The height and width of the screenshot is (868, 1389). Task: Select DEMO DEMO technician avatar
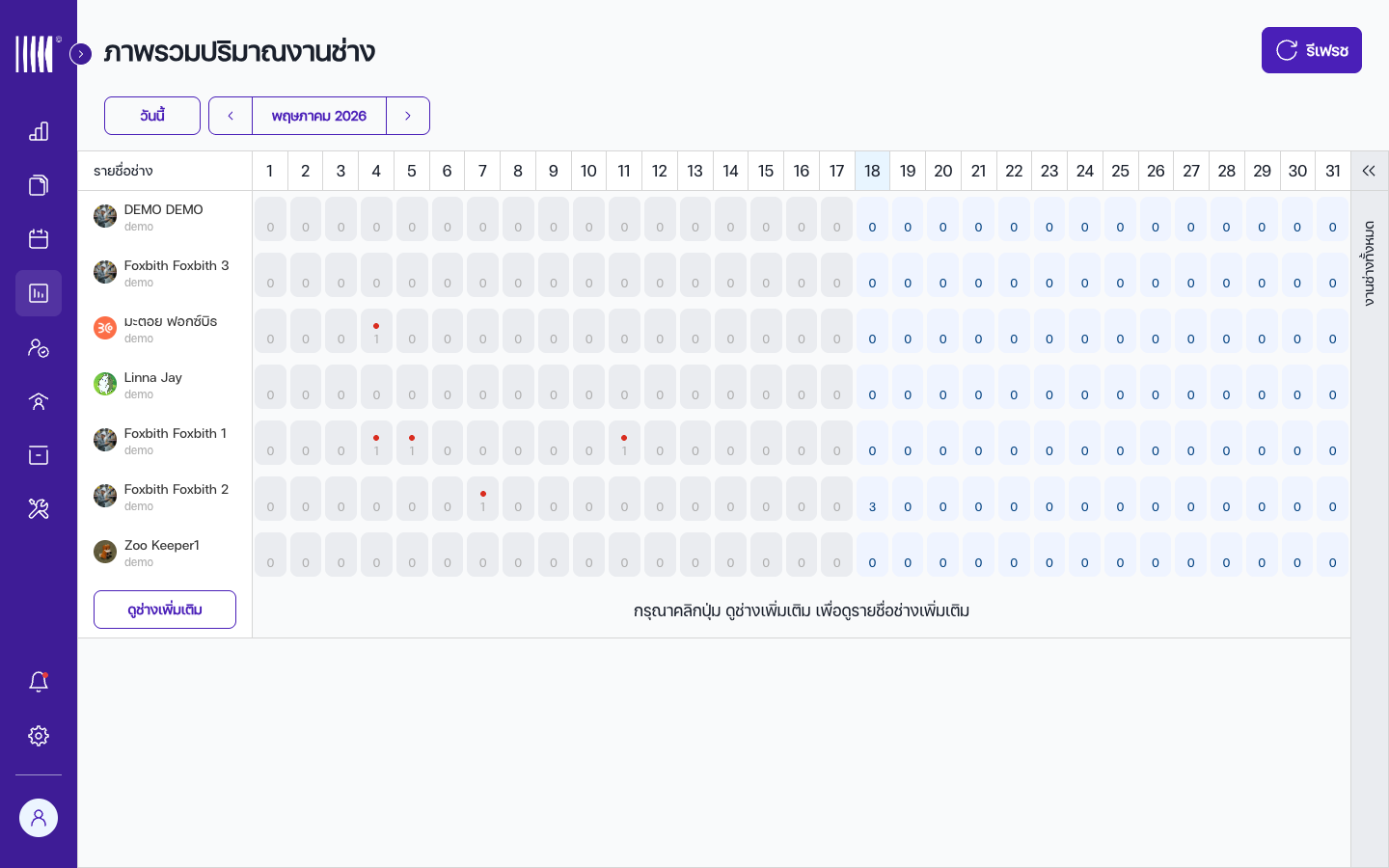point(105,216)
